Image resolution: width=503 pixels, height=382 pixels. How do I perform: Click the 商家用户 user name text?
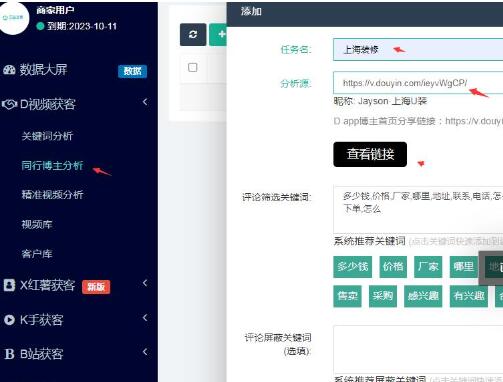(55, 10)
